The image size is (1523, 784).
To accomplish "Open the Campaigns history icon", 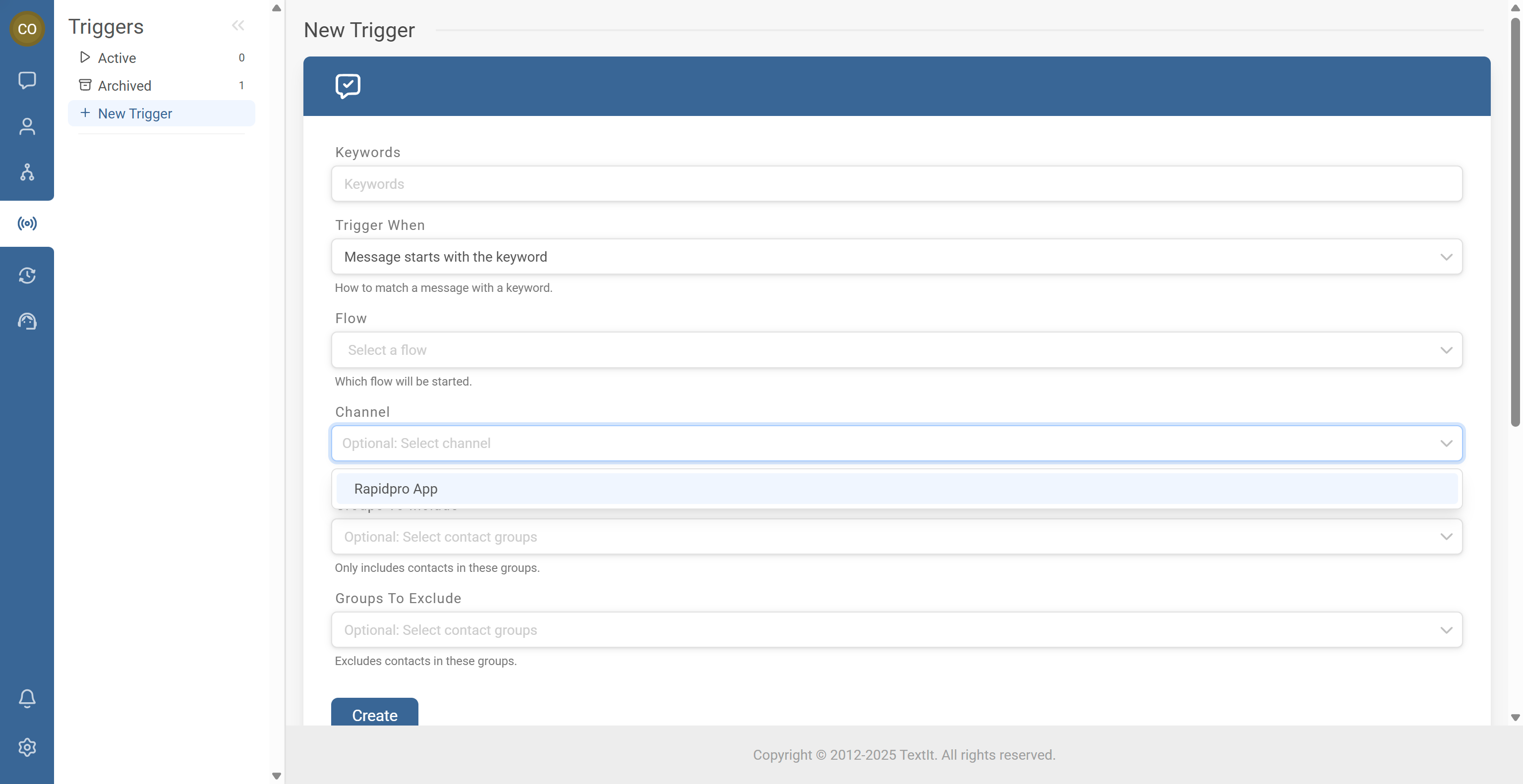I will pos(27,276).
